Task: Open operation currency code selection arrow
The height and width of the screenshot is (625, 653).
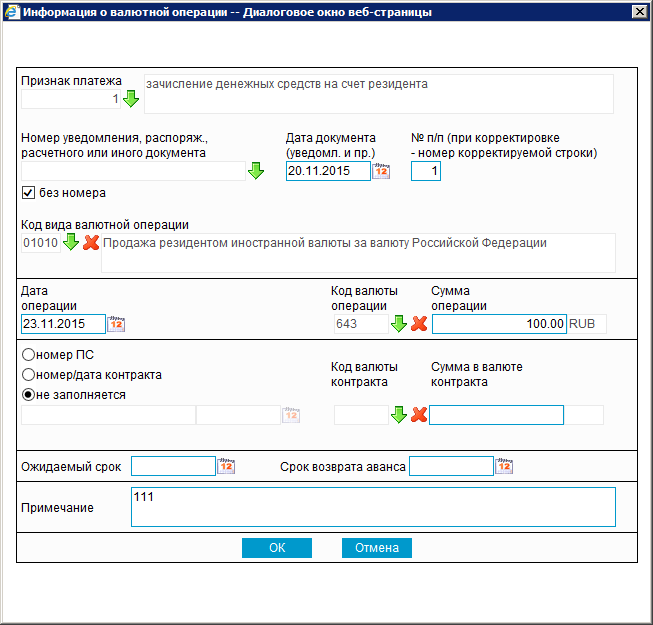Action: (x=398, y=324)
